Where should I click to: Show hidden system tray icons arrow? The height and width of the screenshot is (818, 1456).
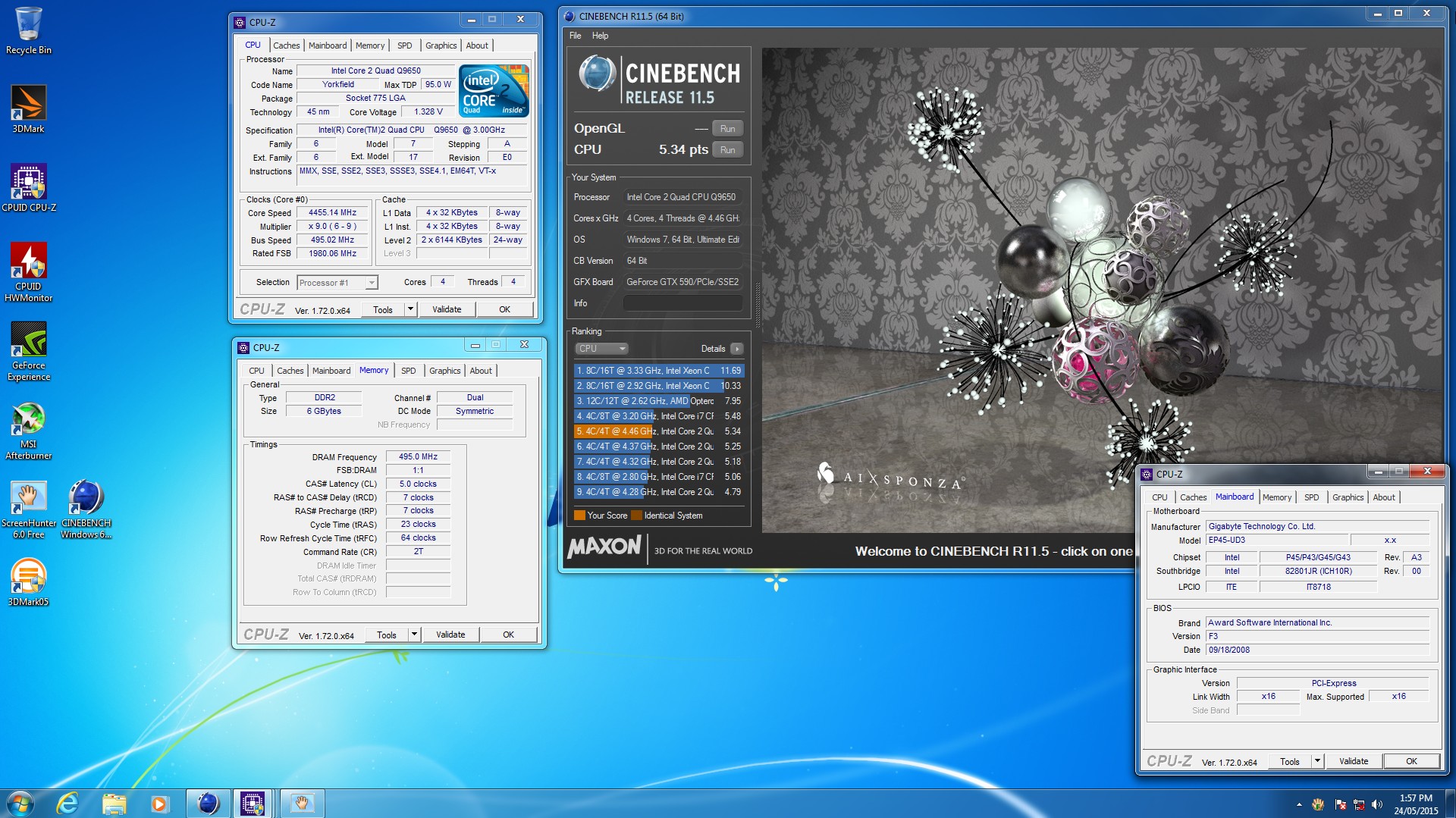point(1299,804)
